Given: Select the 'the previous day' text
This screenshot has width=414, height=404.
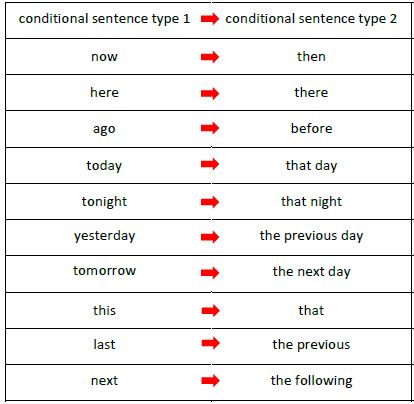Looking at the screenshot, I should click(x=311, y=236).
